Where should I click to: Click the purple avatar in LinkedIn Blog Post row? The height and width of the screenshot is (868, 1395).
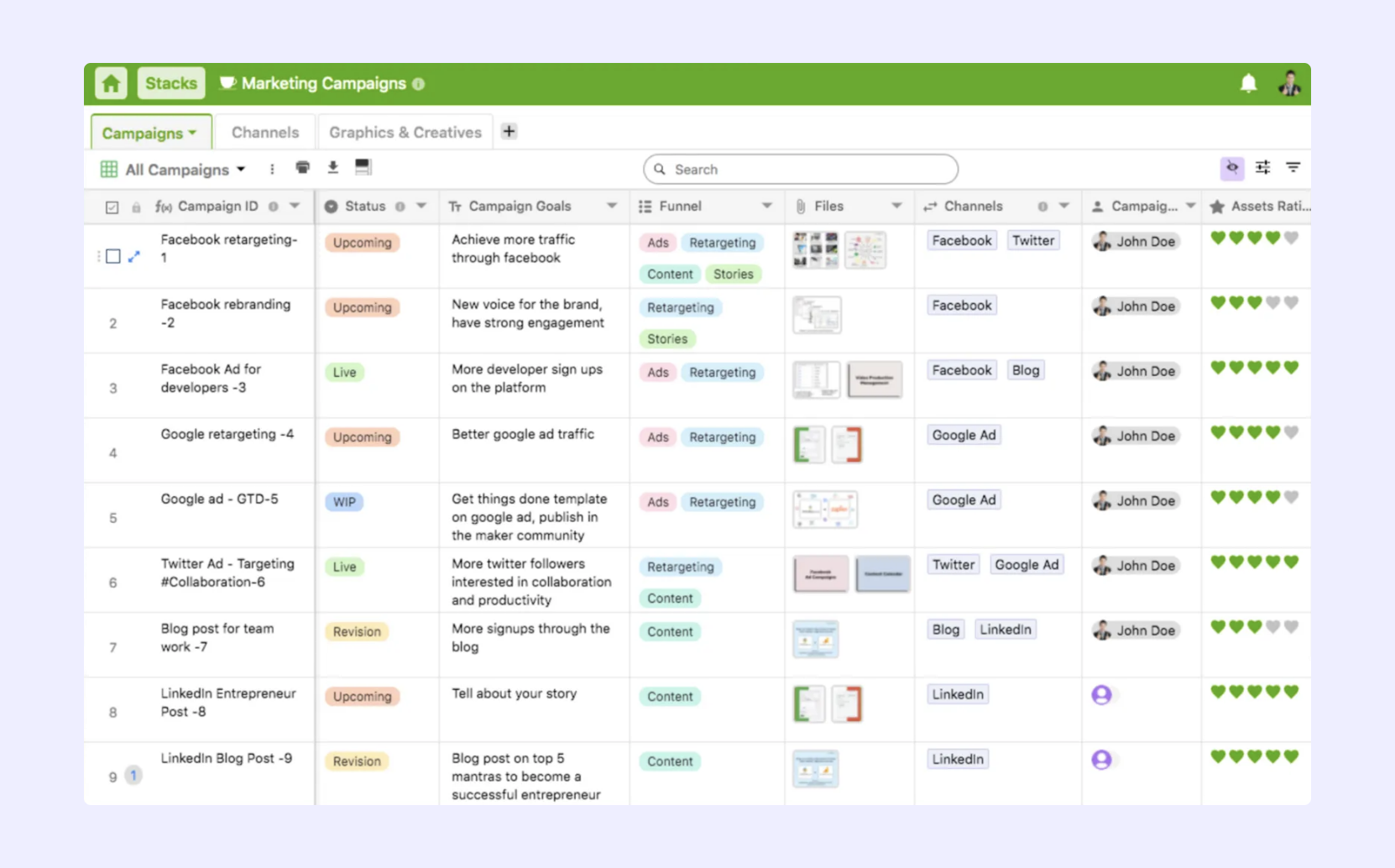[1101, 759]
